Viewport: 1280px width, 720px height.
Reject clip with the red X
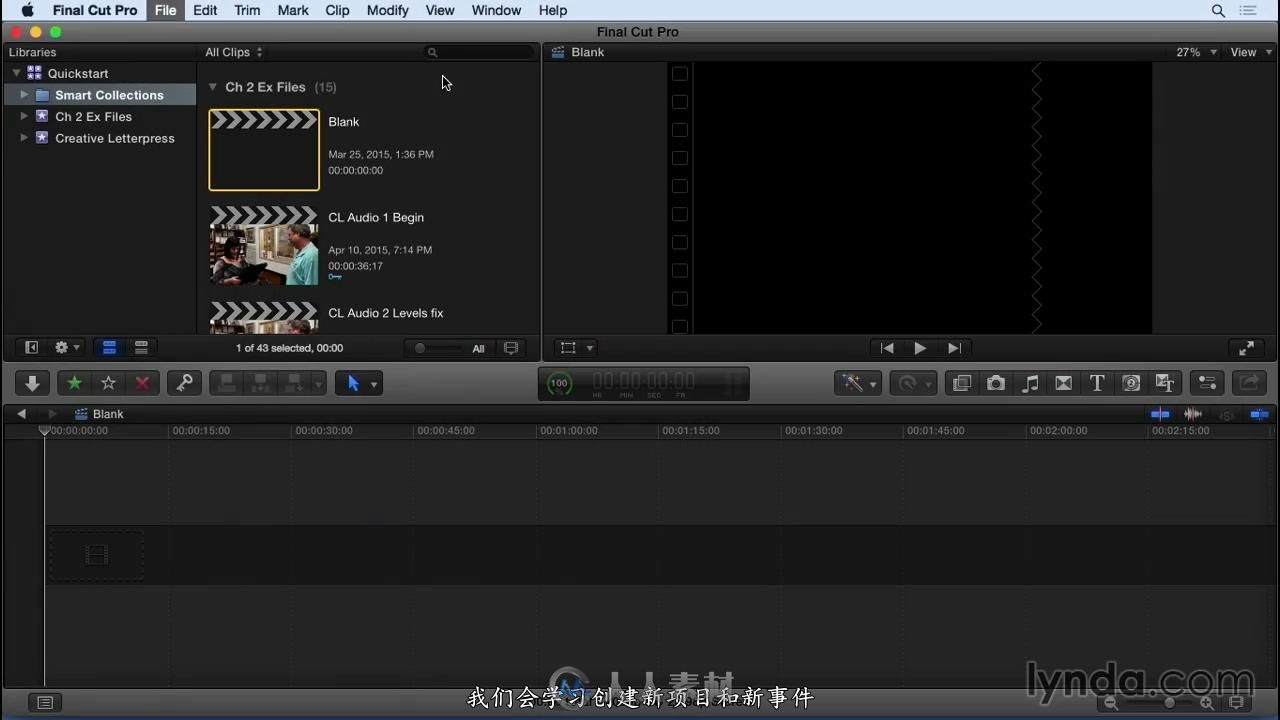coord(142,383)
